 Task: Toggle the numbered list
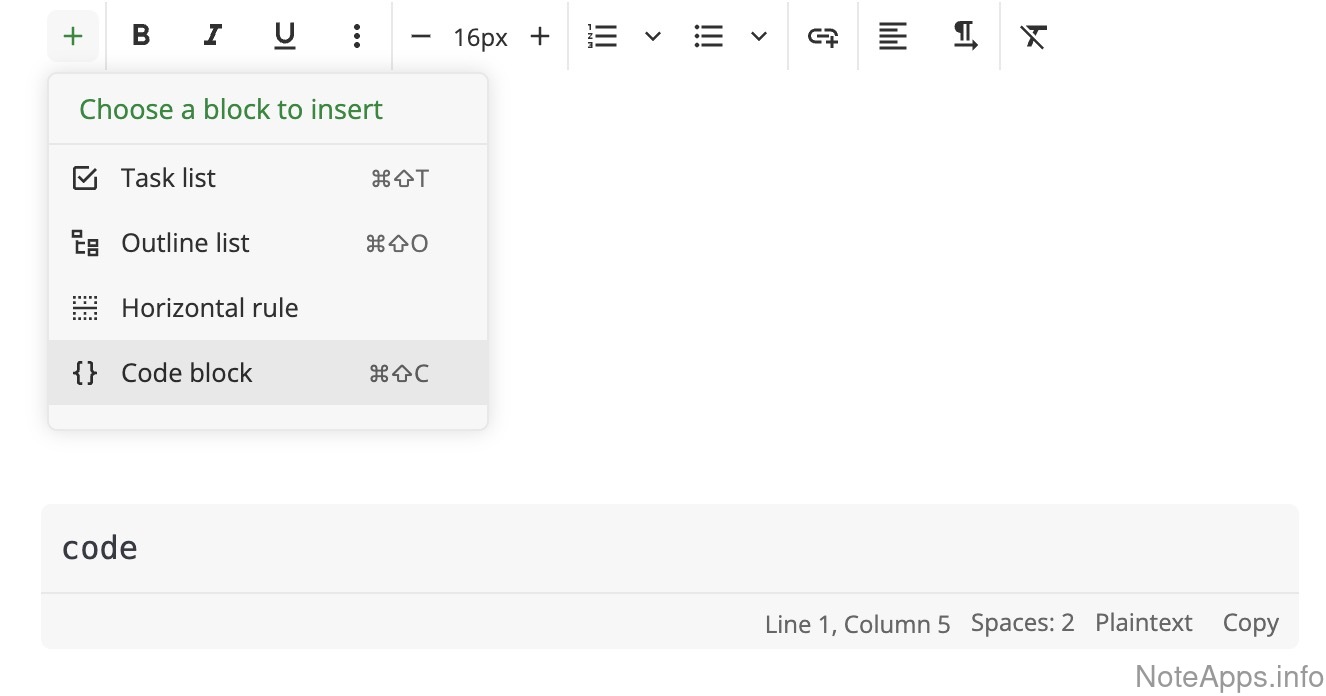point(603,37)
